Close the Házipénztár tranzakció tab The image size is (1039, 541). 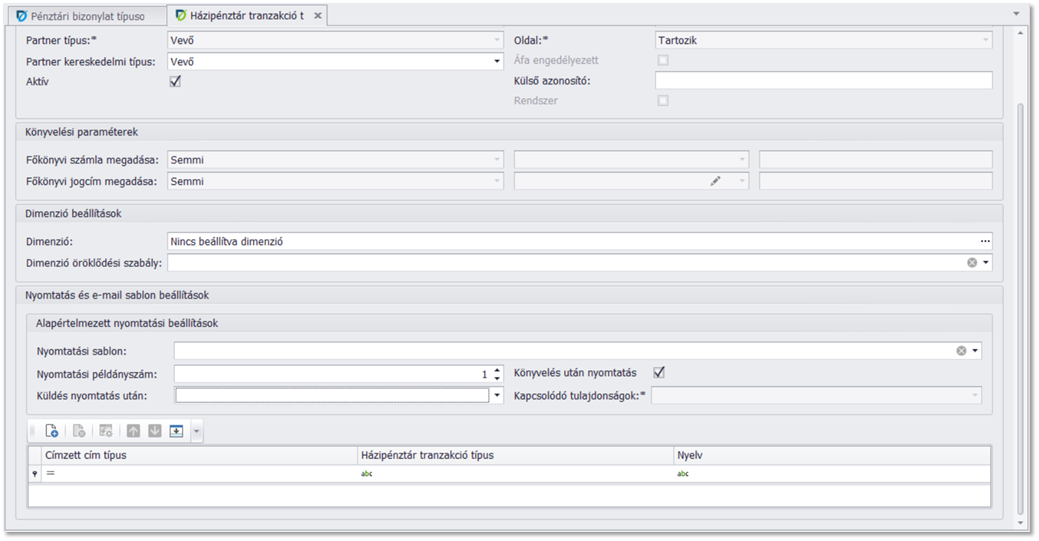tap(318, 16)
